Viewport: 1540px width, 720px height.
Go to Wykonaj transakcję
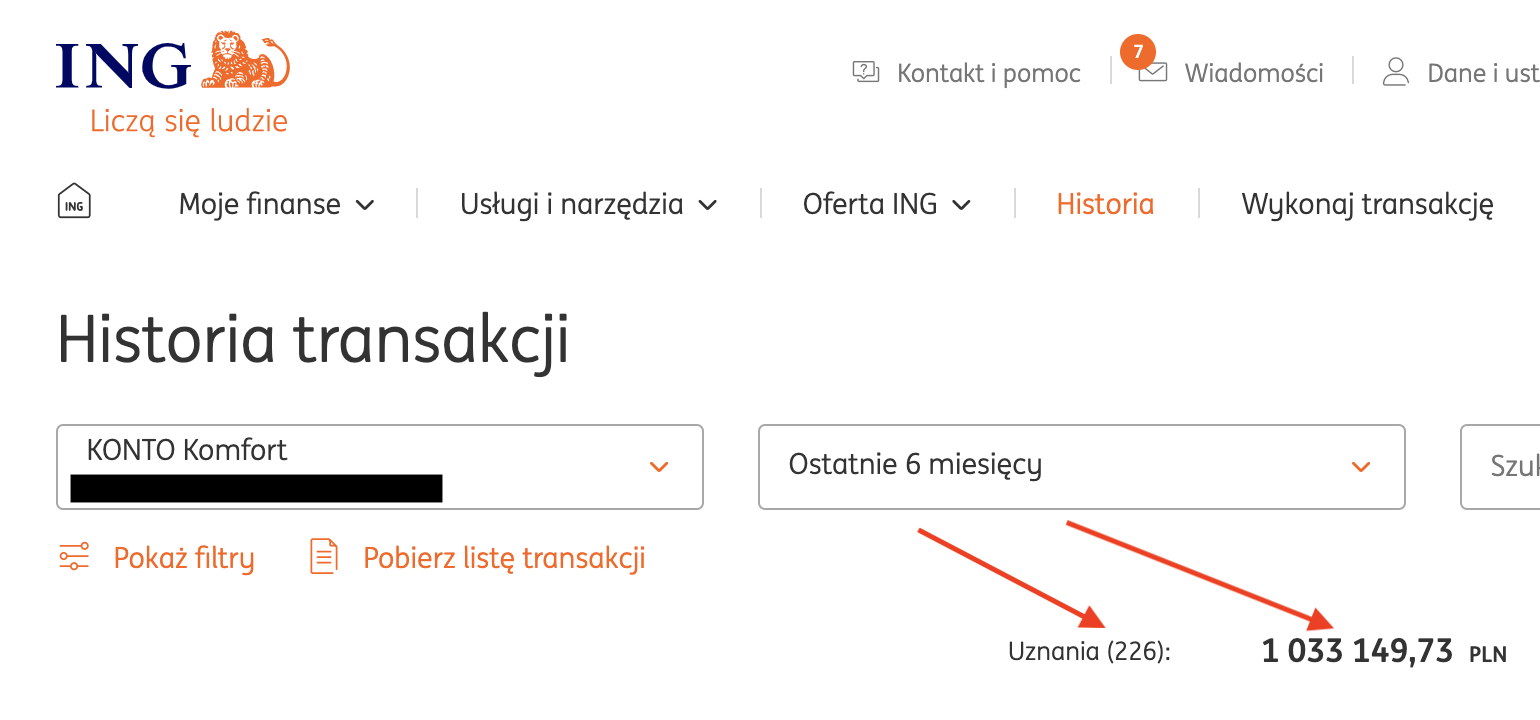1367,205
